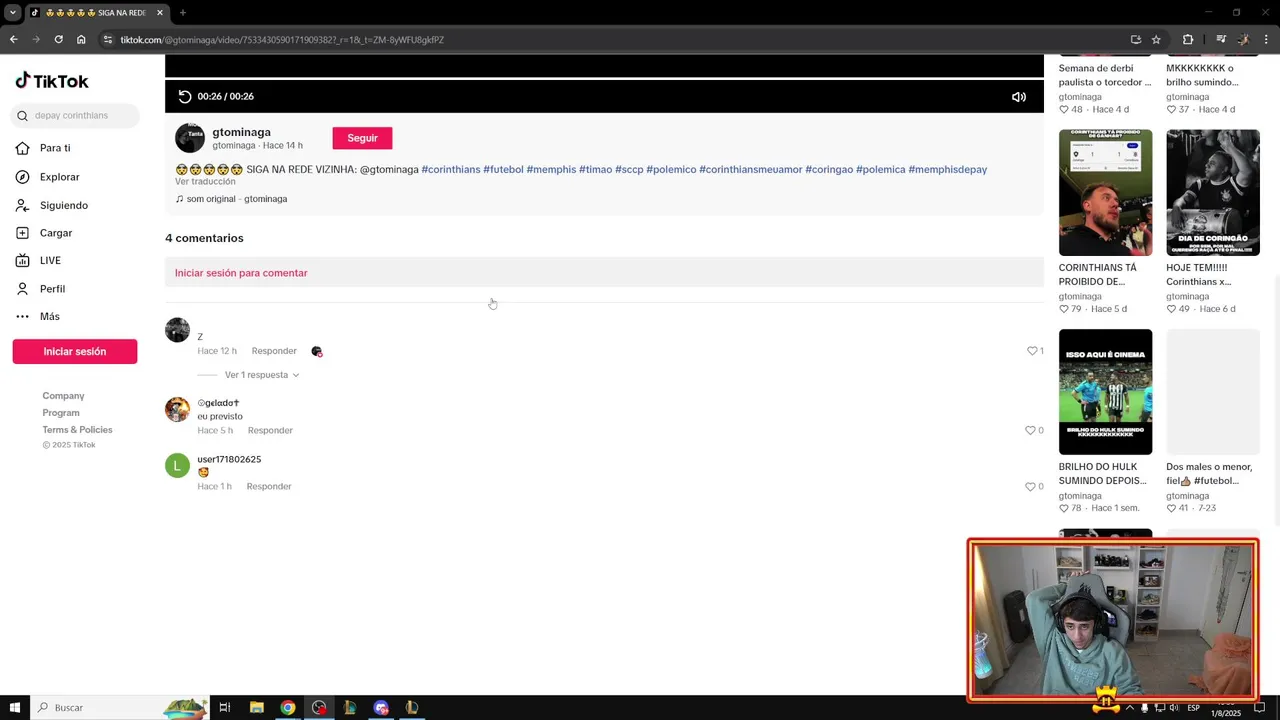
Task: Click the TikTok logo
Action: 52,81
